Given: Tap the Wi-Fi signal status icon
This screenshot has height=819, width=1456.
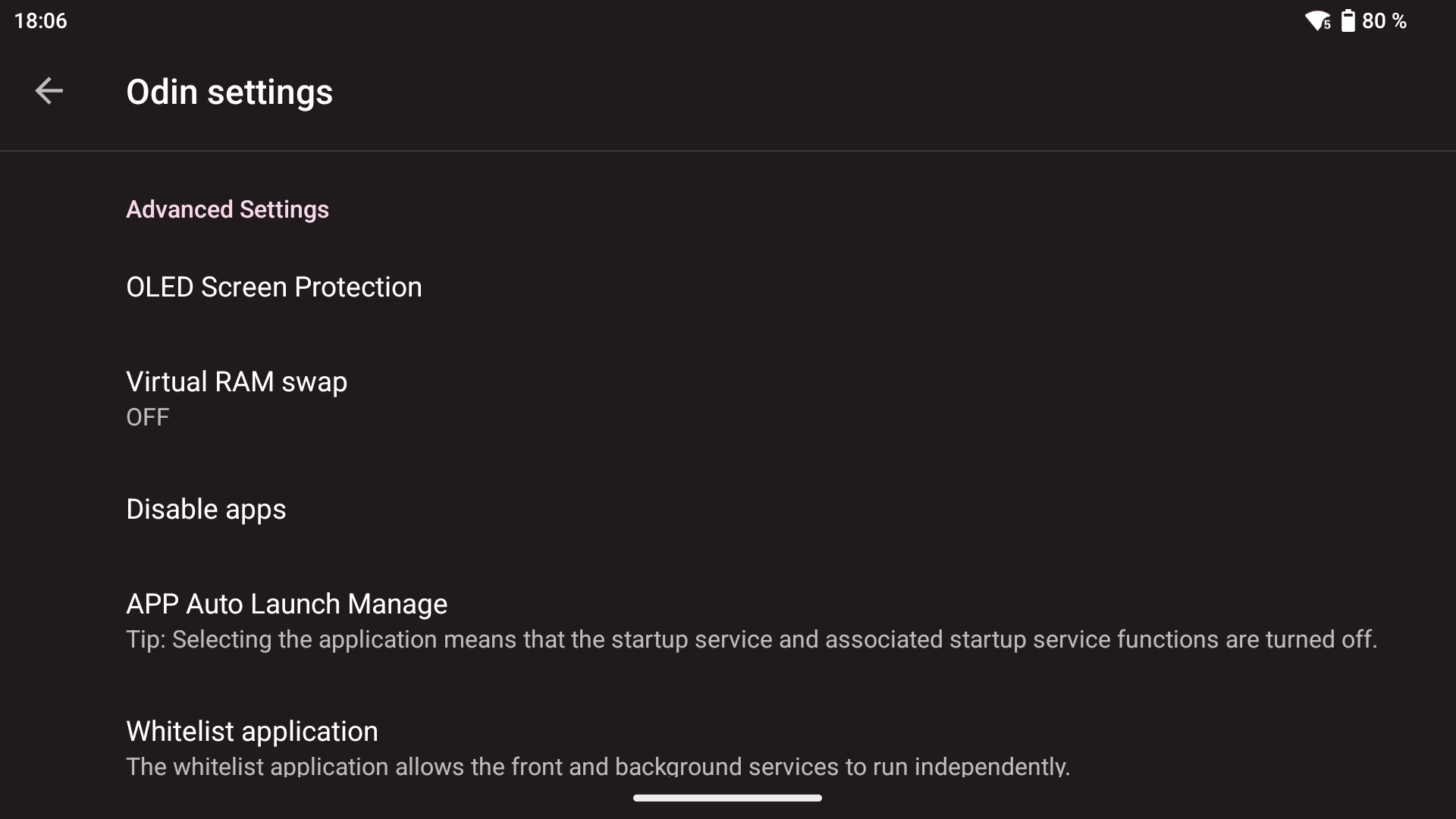Looking at the screenshot, I should [x=1316, y=20].
